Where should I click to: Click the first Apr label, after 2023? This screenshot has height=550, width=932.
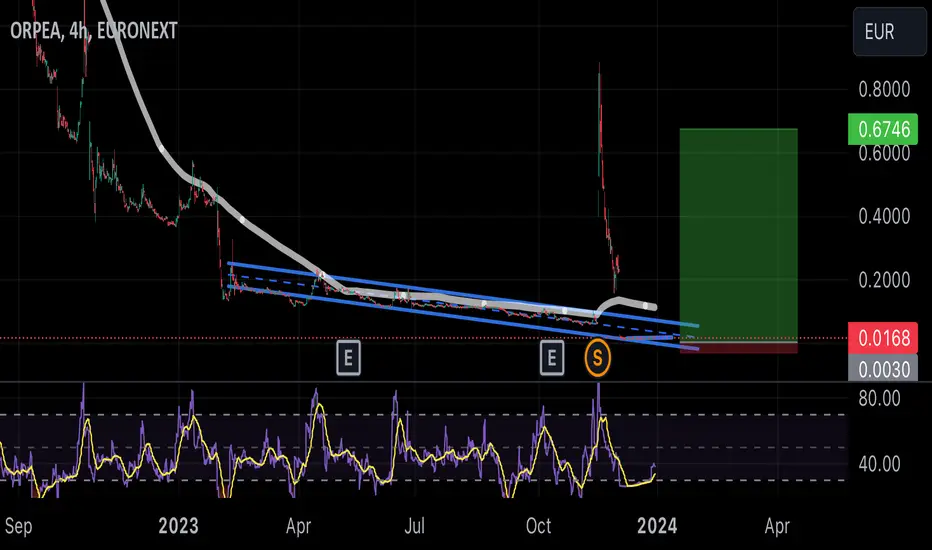point(298,526)
